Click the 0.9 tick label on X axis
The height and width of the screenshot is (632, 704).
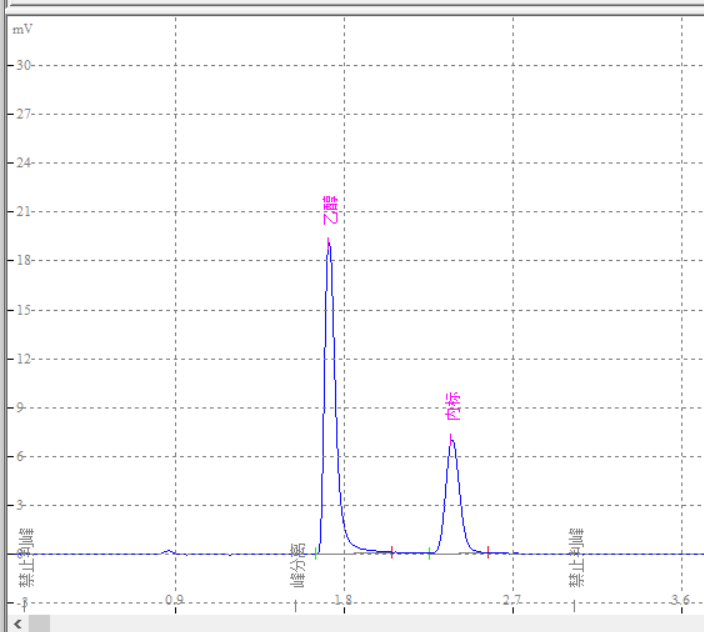(175, 600)
